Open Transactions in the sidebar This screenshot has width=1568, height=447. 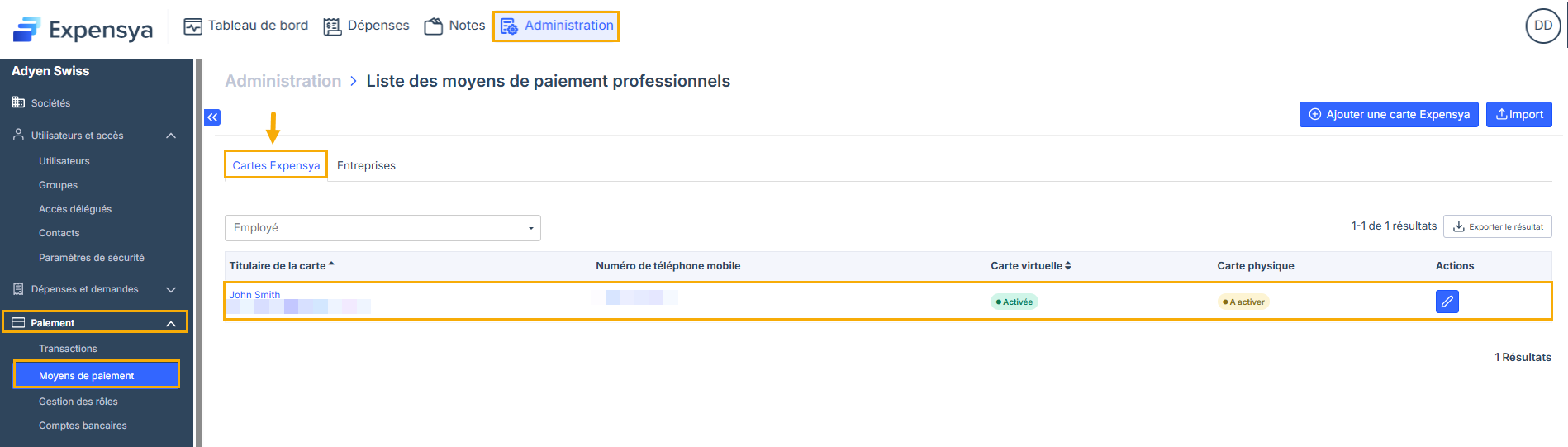[68, 349]
